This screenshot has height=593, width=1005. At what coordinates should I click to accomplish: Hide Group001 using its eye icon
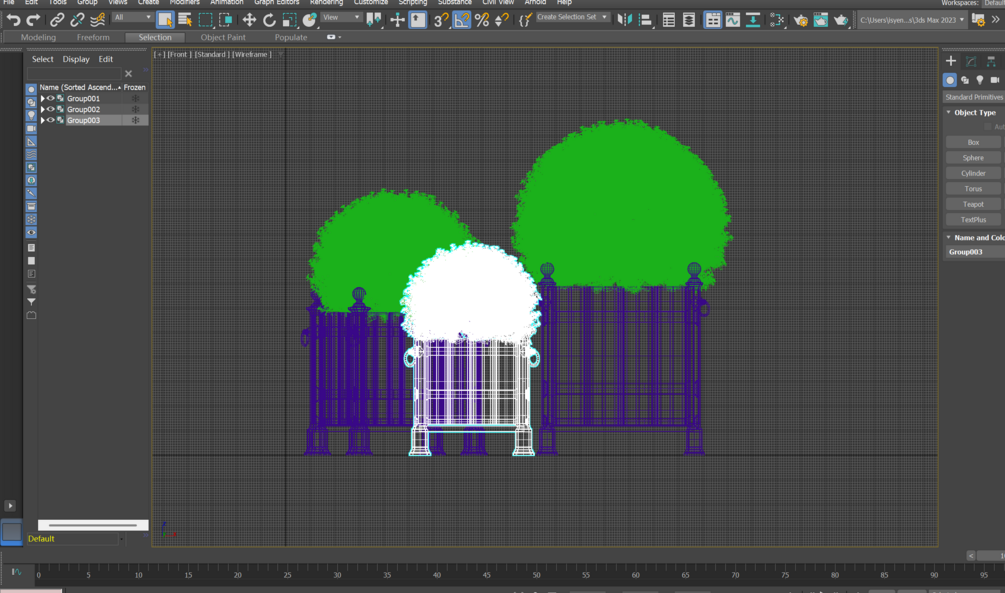[51, 99]
